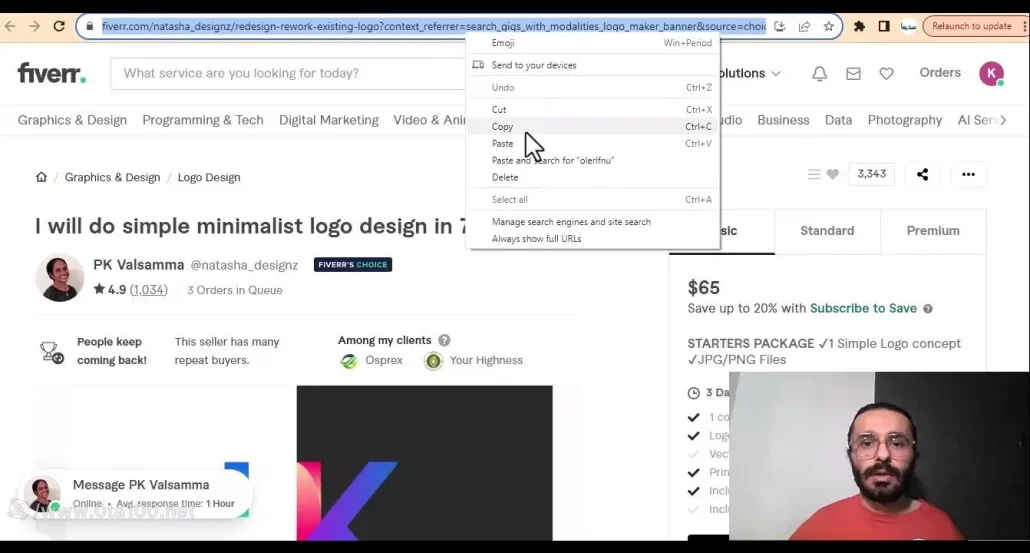Bookmark this page with star icon
The image size is (1030, 553).
(x=829, y=26)
